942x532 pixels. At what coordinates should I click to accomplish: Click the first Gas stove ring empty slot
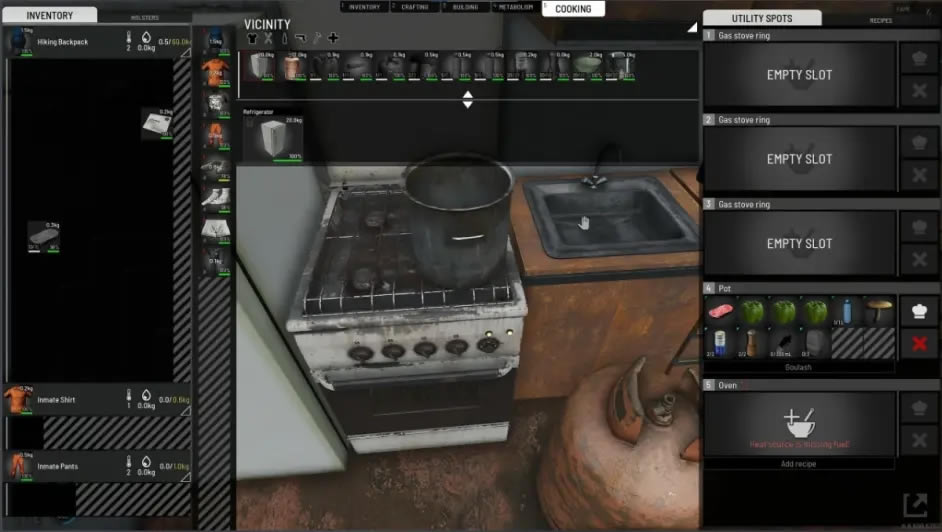799,75
